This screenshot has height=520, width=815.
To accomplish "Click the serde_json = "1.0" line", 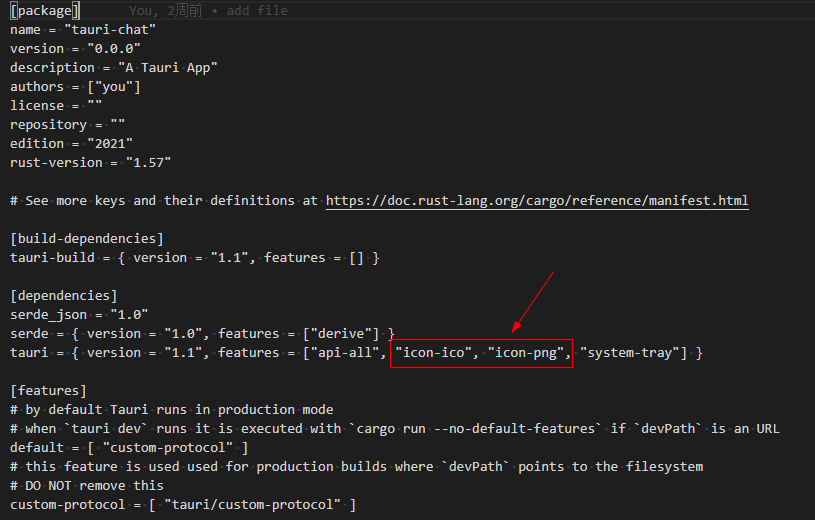I will [79, 315].
